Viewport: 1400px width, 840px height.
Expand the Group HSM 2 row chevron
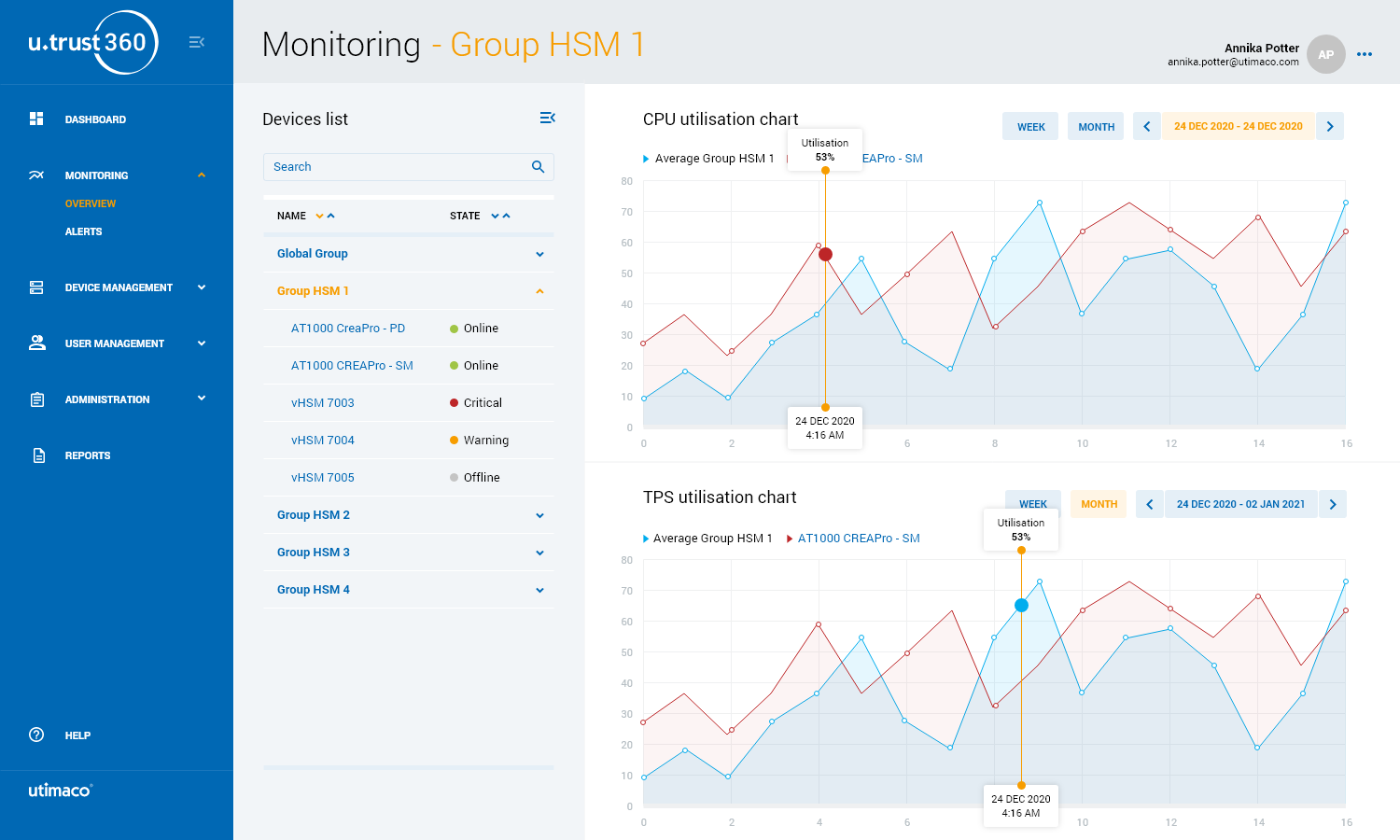(x=539, y=515)
